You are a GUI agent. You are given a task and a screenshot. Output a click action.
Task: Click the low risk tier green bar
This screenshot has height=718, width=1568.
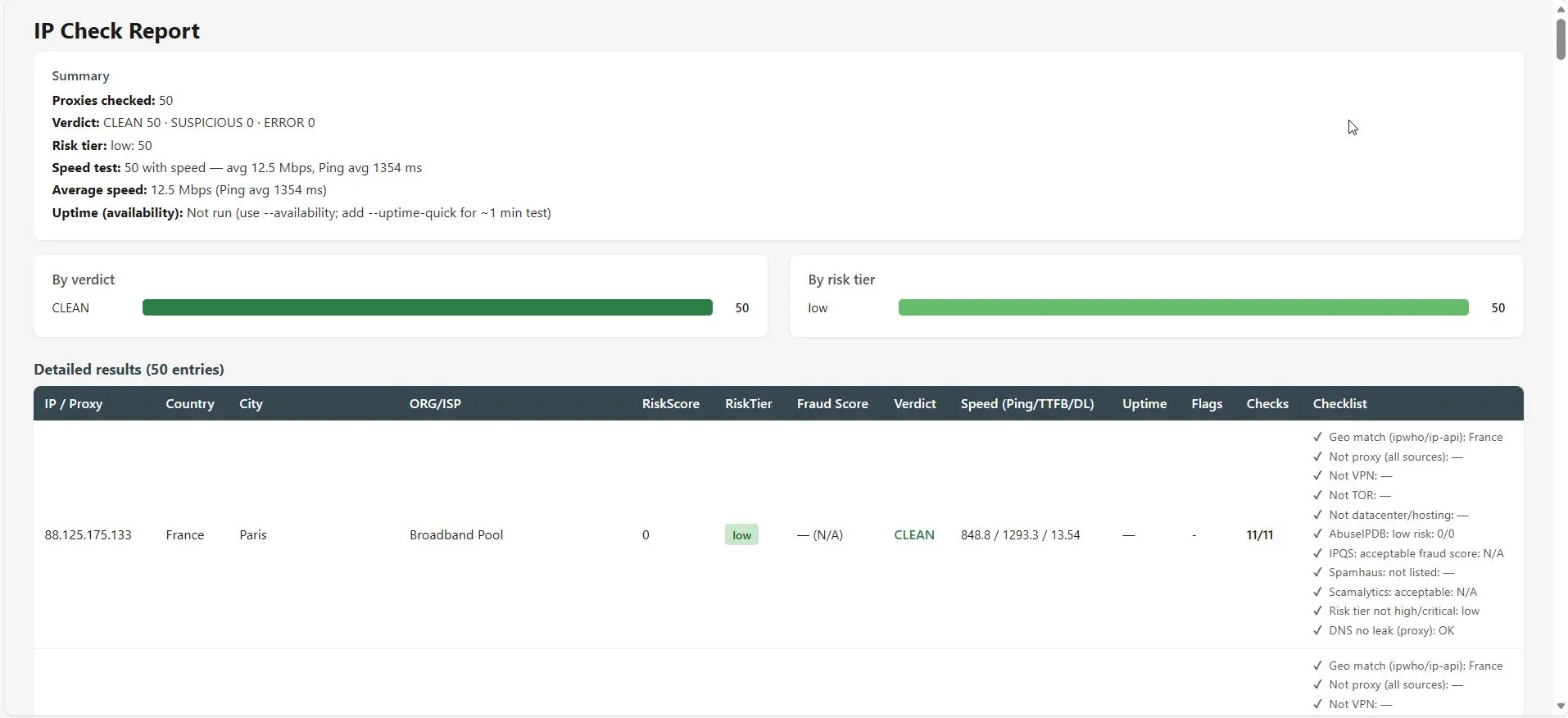click(1183, 307)
